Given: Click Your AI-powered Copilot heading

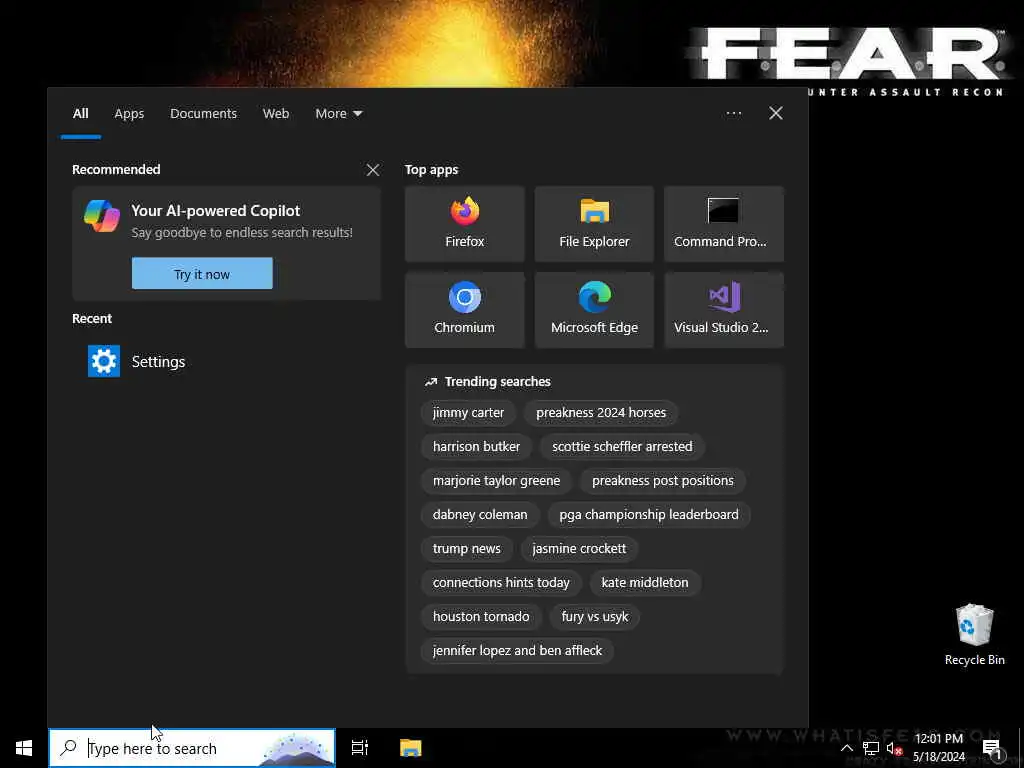Looking at the screenshot, I should (x=216, y=211).
